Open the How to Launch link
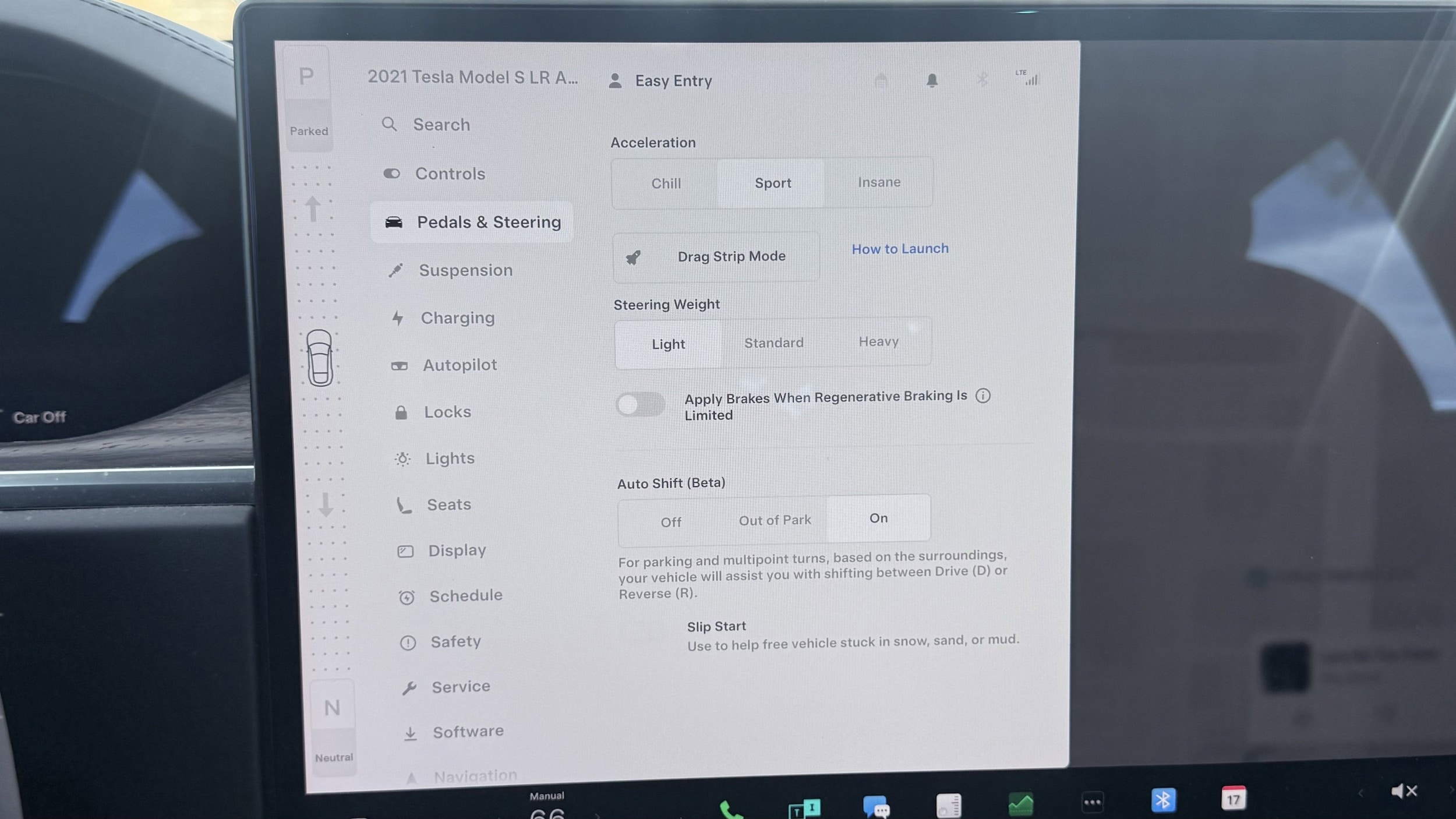 click(900, 249)
